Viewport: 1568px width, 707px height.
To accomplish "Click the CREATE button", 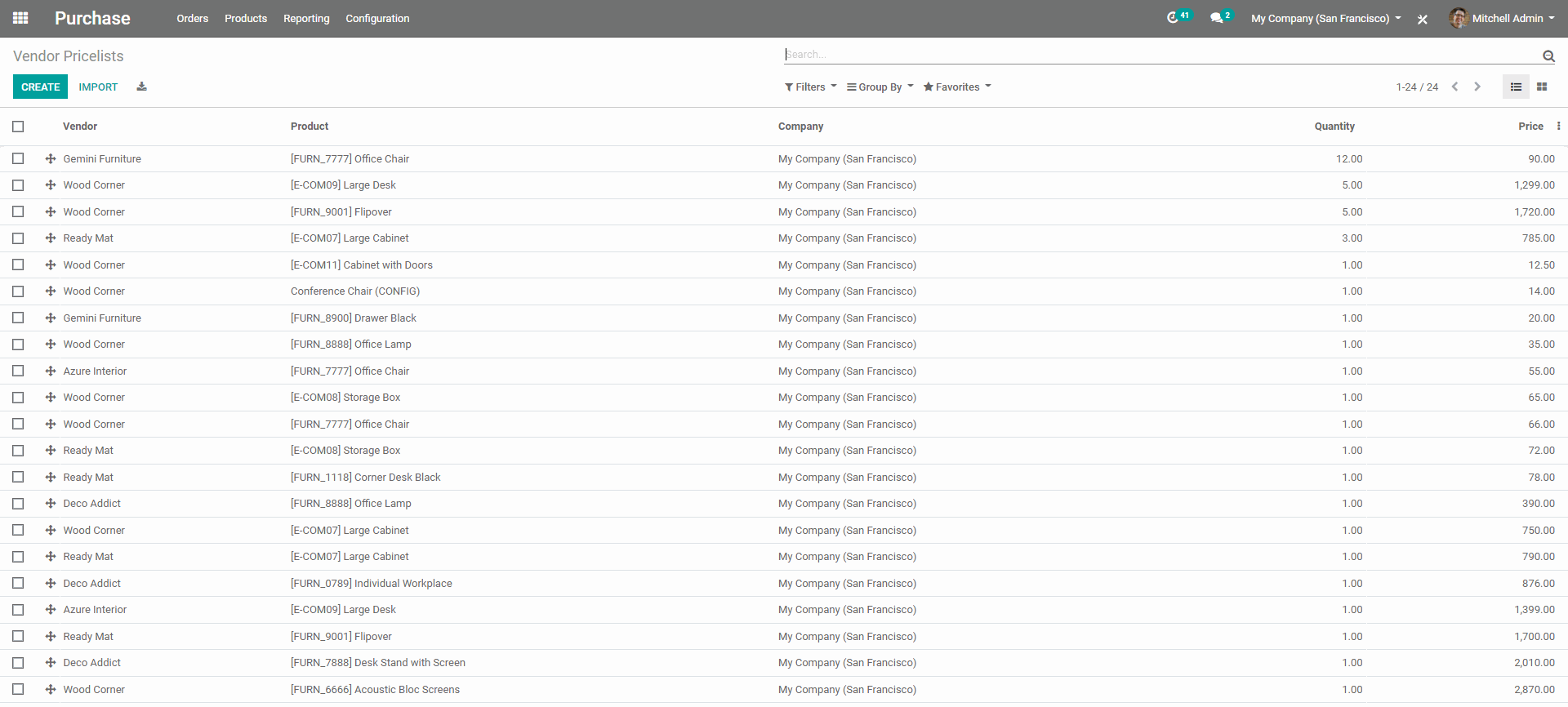I will pyautogui.click(x=41, y=87).
